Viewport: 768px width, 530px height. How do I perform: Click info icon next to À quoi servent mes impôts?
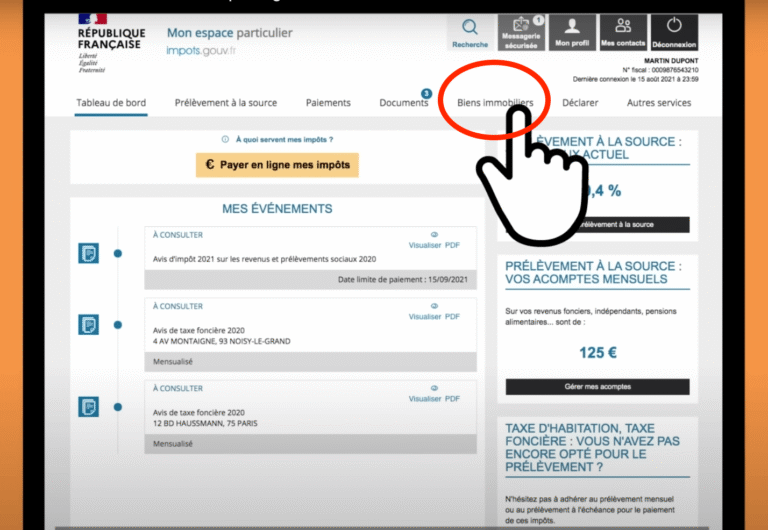pos(225,140)
